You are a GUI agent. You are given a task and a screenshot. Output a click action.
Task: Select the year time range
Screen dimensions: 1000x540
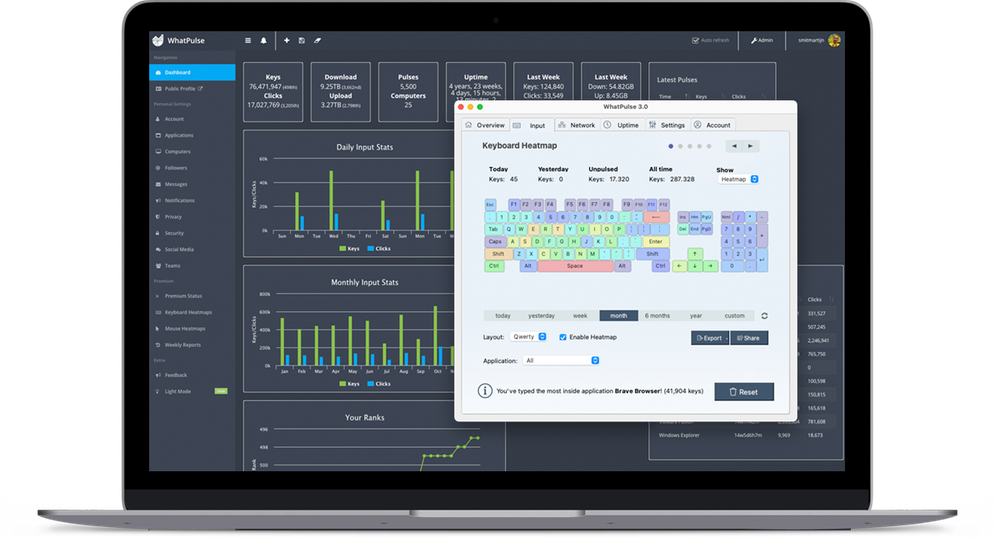tap(696, 316)
